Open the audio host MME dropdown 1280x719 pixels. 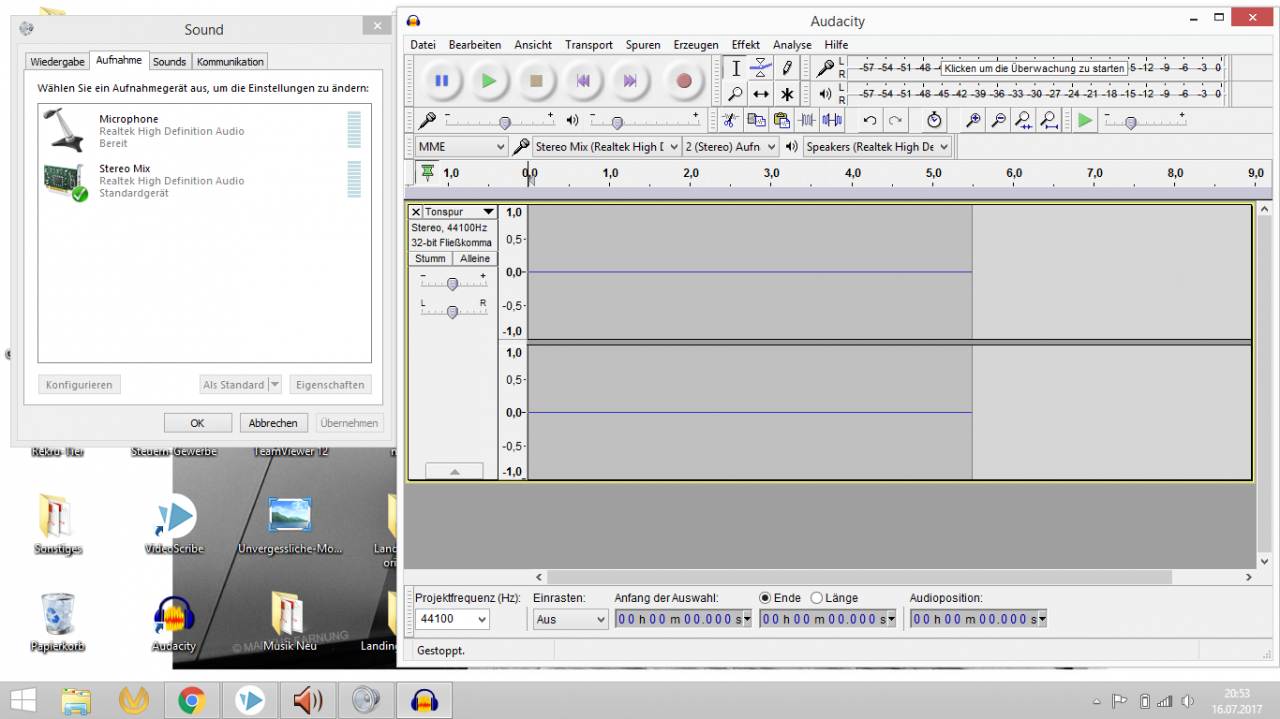(461, 147)
